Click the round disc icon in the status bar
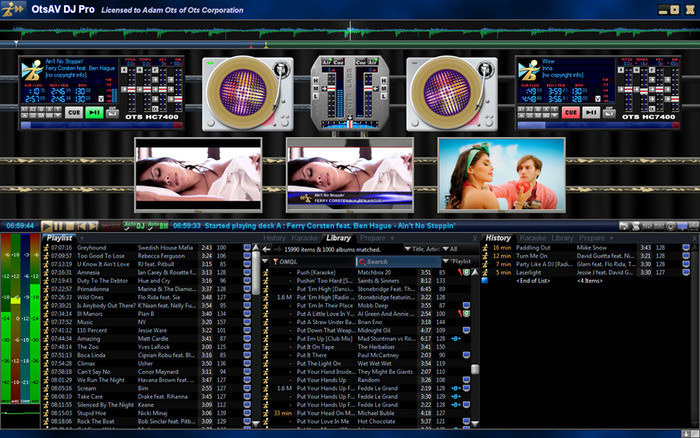Image resolution: width=700 pixels, height=438 pixels. pos(671,226)
